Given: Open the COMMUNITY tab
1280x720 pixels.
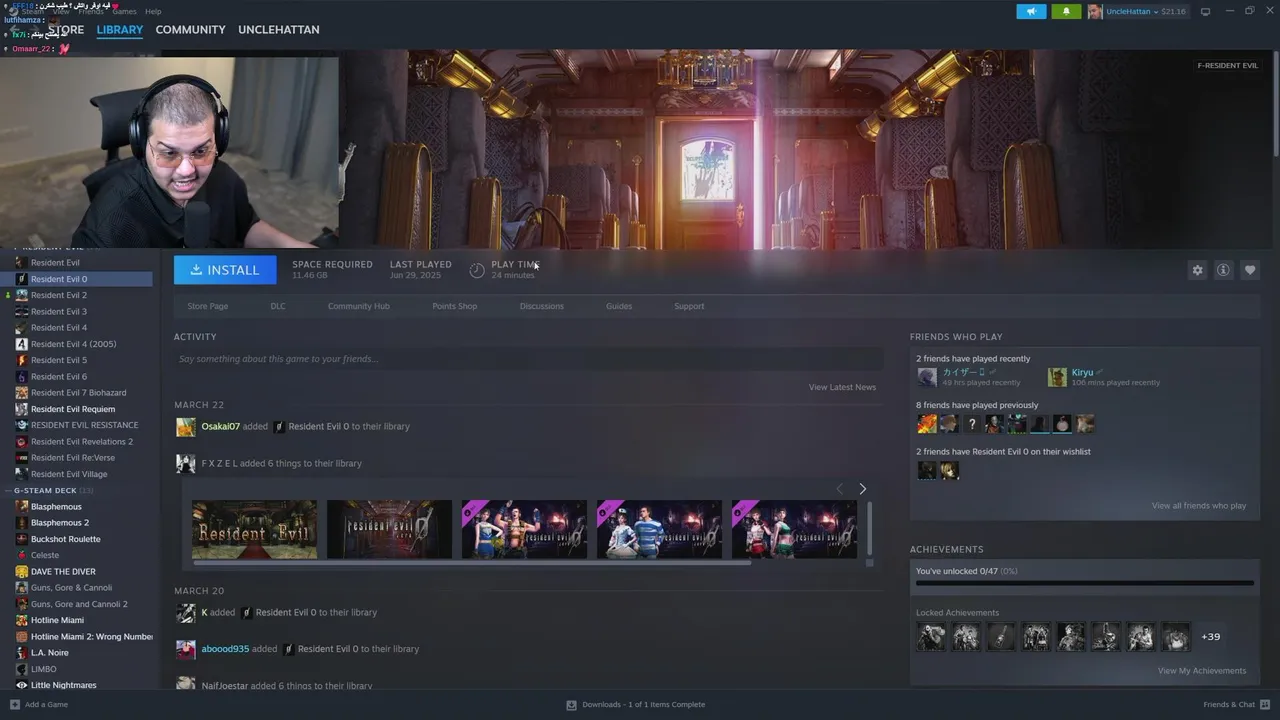Looking at the screenshot, I should 190,30.
